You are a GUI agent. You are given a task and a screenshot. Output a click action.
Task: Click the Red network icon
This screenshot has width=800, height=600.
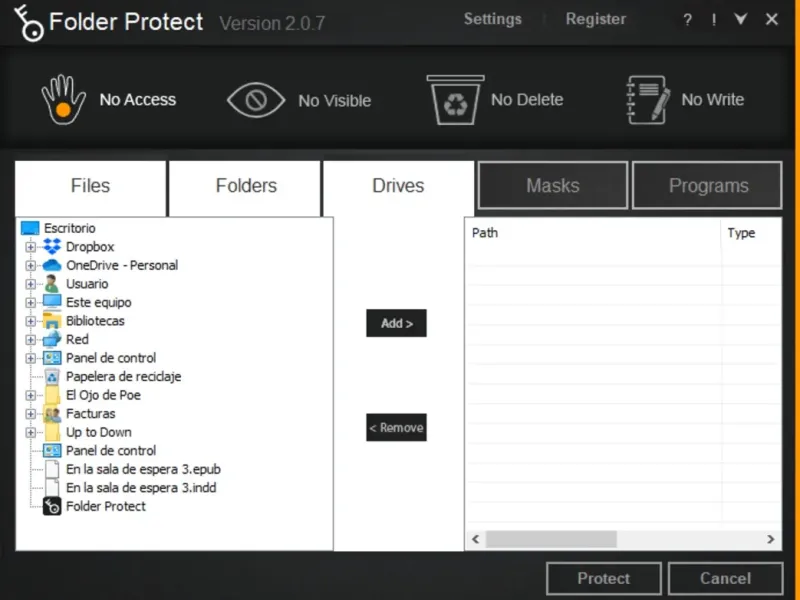coord(52,339)
